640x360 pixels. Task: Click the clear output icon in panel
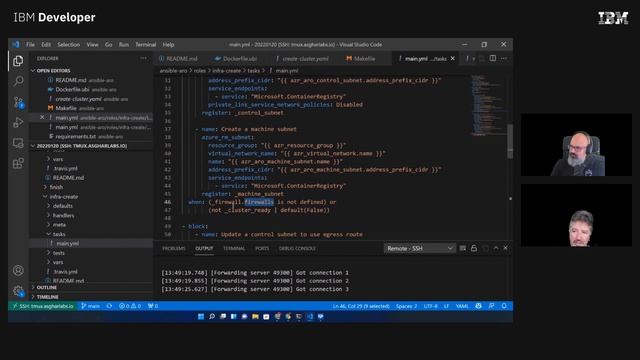pos(462,248)
